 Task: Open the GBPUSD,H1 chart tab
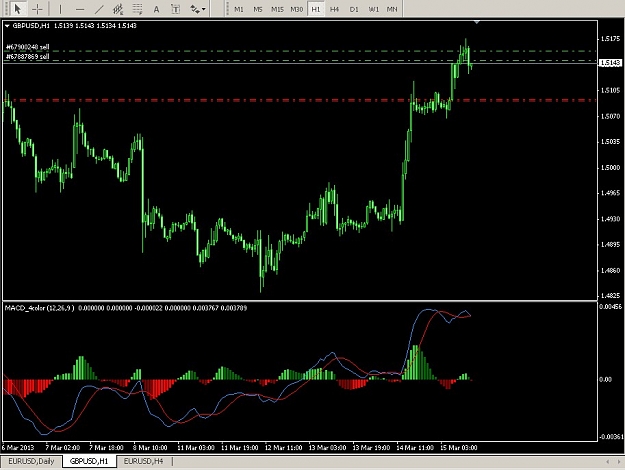(x=89, y=461)
